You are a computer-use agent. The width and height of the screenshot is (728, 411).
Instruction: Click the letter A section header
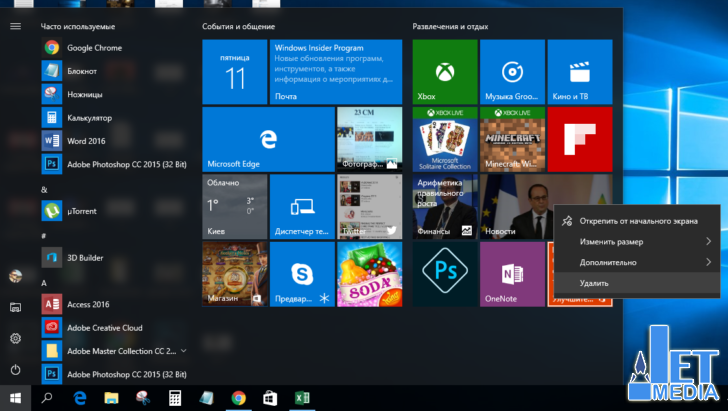(44, 283)
